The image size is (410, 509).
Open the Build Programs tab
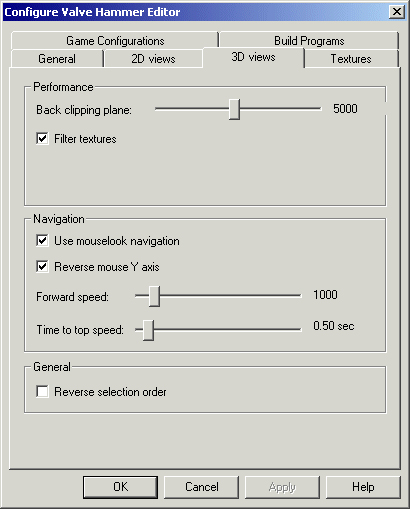click(309, 41)
